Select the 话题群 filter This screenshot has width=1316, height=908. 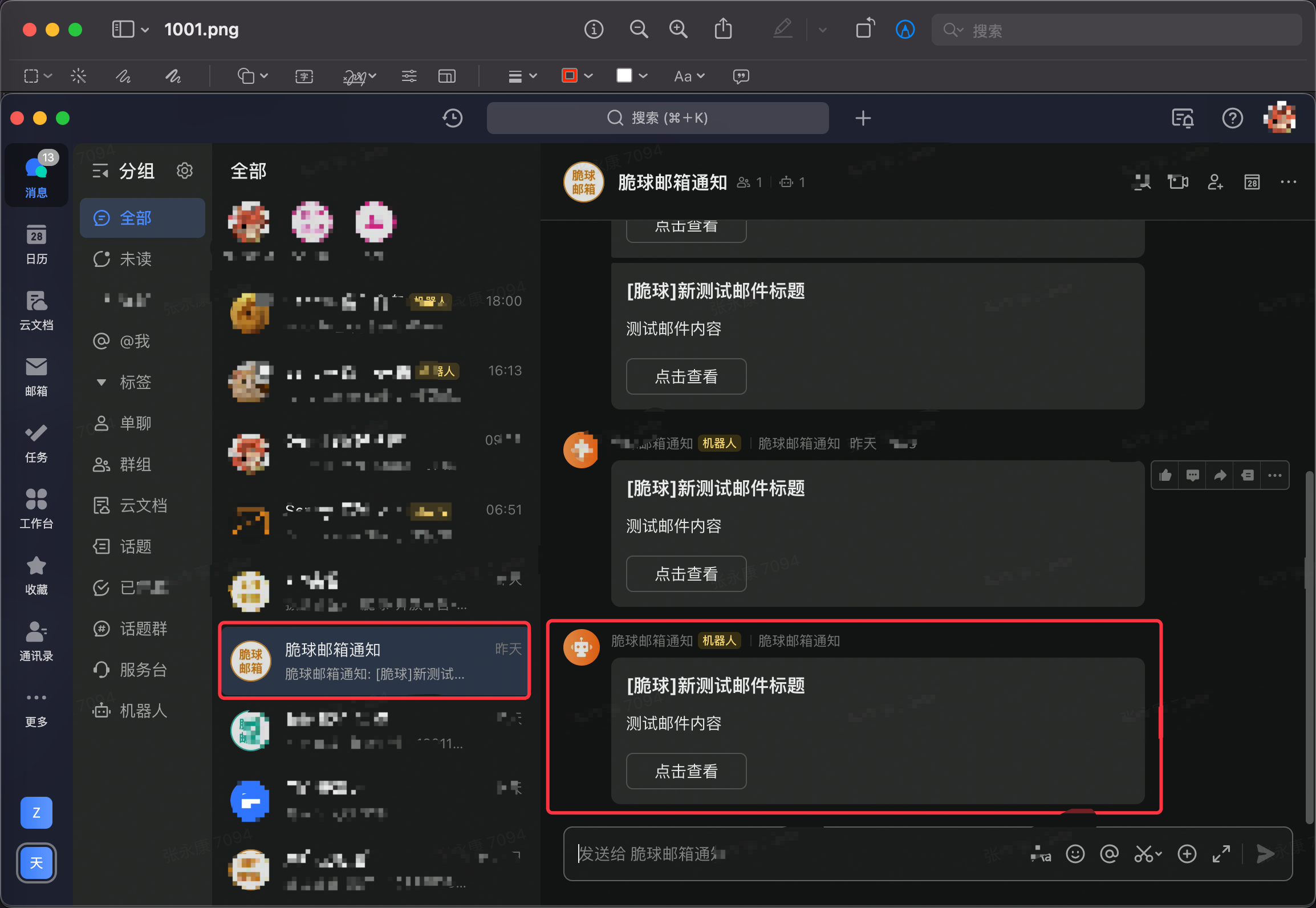tap(143, 629)
